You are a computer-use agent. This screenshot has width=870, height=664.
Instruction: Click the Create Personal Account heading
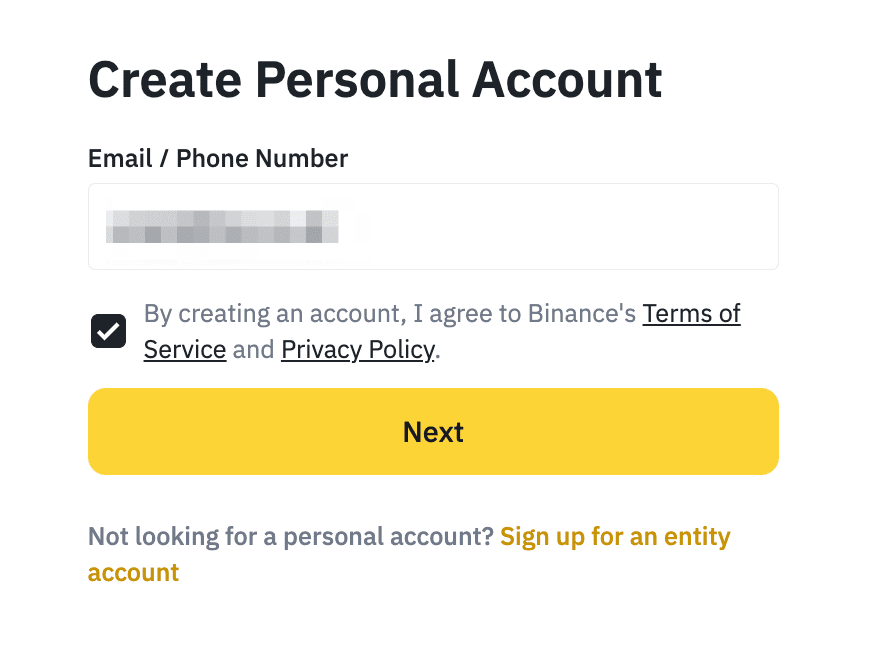[x=375, y=79]
